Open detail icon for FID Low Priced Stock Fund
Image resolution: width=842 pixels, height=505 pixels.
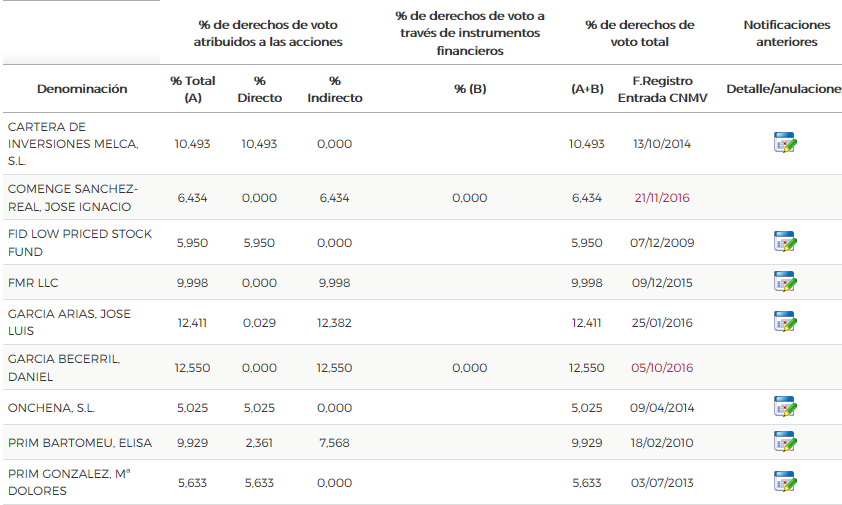(x=785, y=242)
